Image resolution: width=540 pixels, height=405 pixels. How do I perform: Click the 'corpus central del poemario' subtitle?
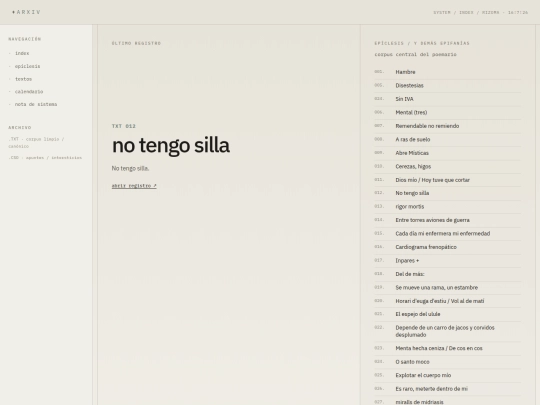(415, 54)
